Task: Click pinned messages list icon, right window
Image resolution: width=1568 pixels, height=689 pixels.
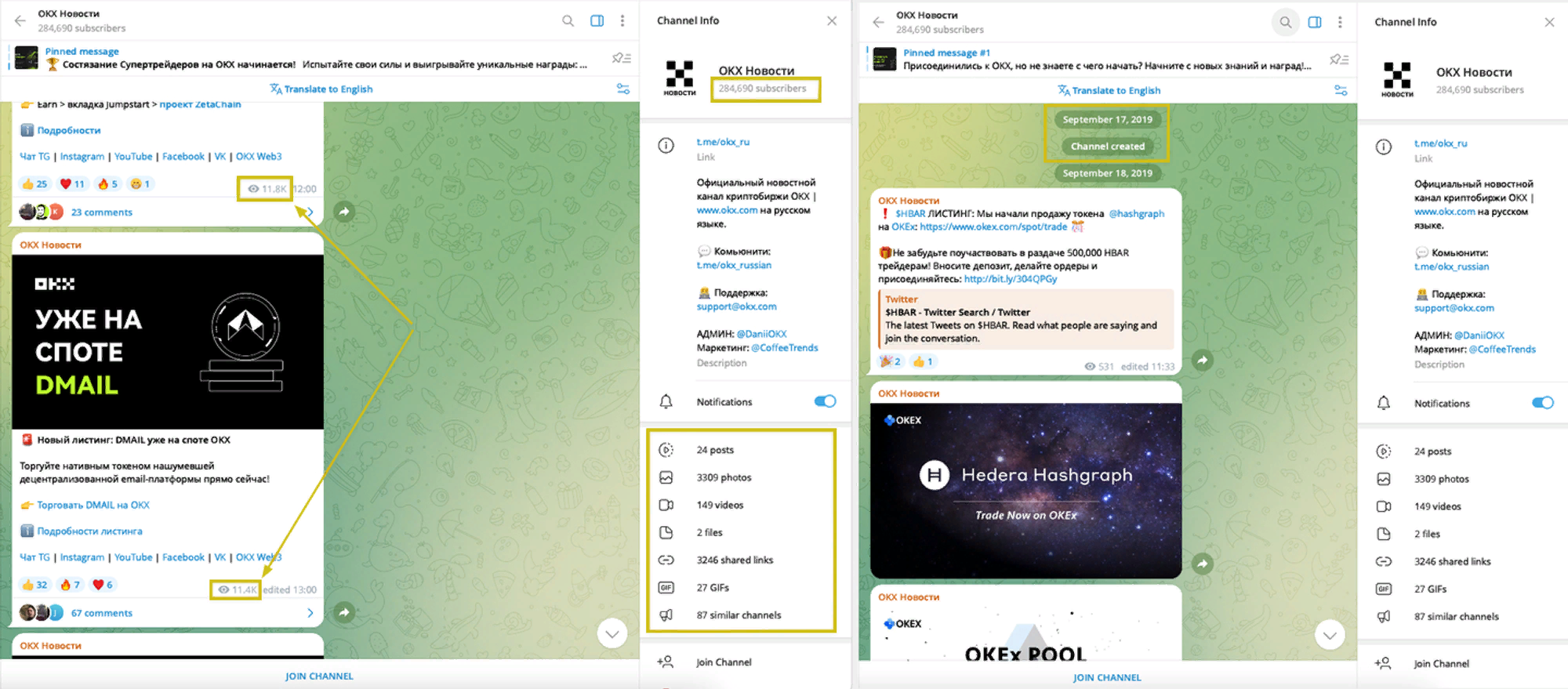Action: pos(1339,60)
